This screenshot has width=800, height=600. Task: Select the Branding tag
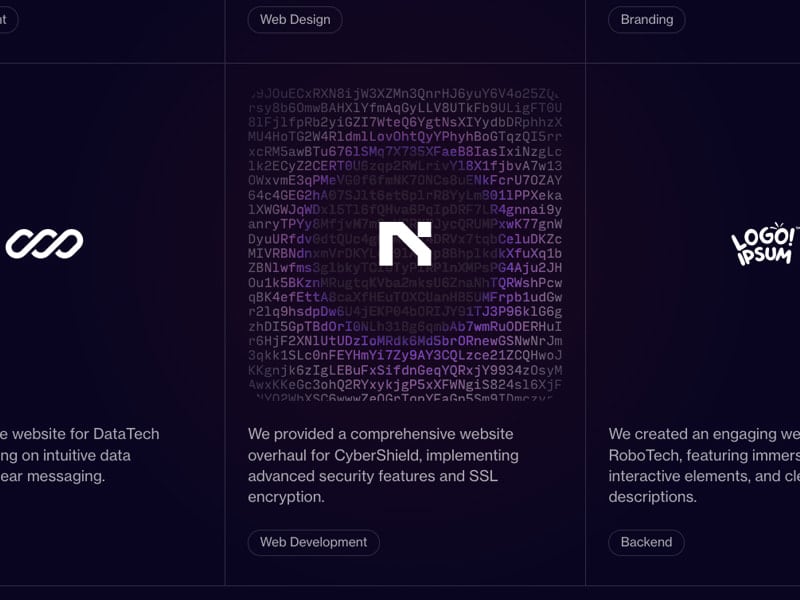pos(647,20)
